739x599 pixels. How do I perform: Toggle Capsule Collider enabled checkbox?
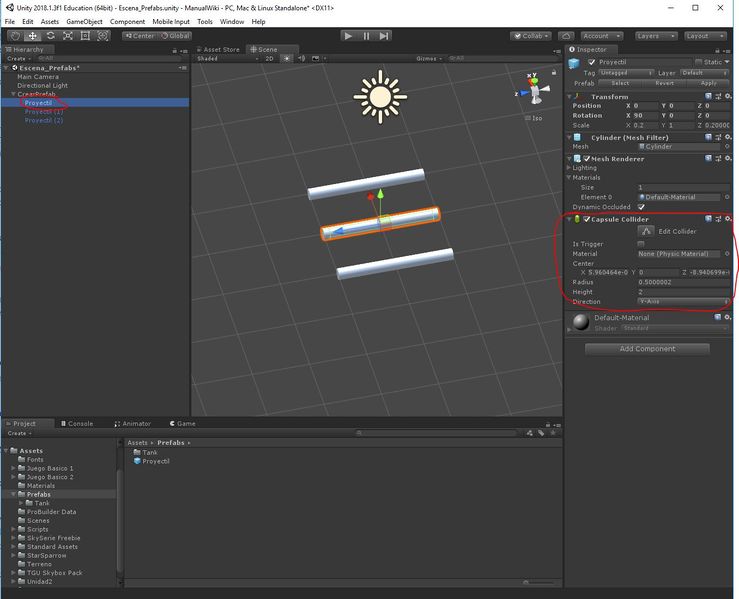[587, 219]
